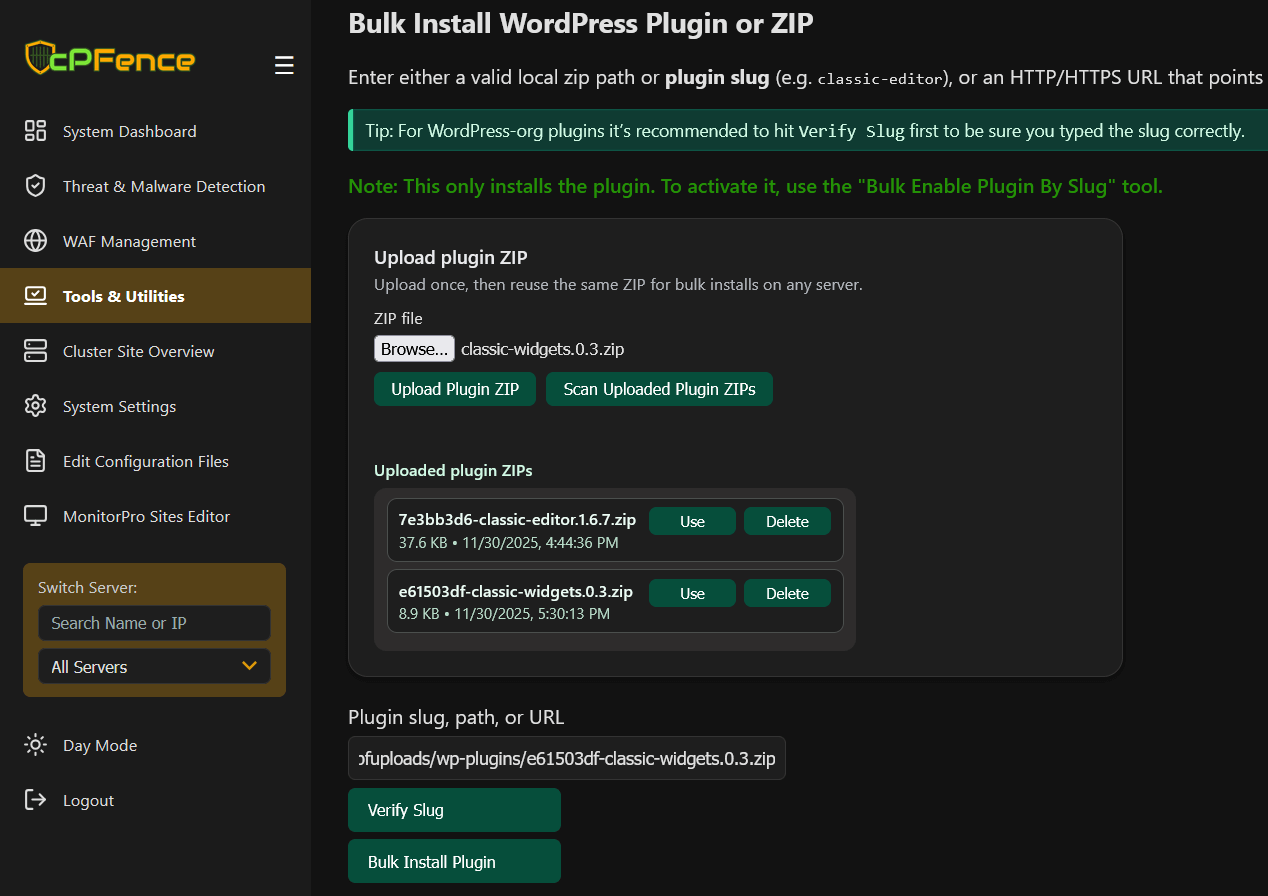Open MonitorPro Sites Editor monitor icon
Viewport: 1268px width, 896px height.
pos(36,516)
